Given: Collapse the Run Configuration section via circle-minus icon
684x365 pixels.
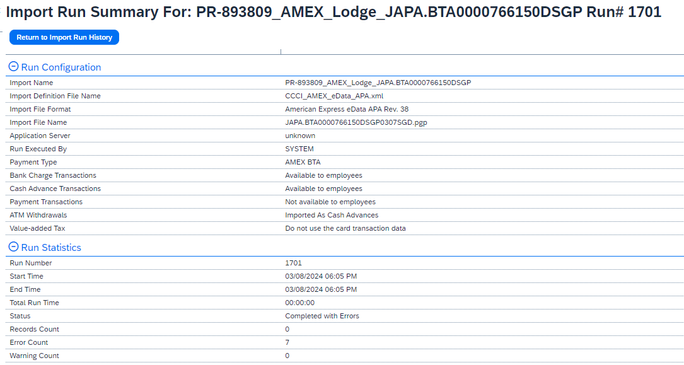Looking at the screenshot, I should (14, 67).
